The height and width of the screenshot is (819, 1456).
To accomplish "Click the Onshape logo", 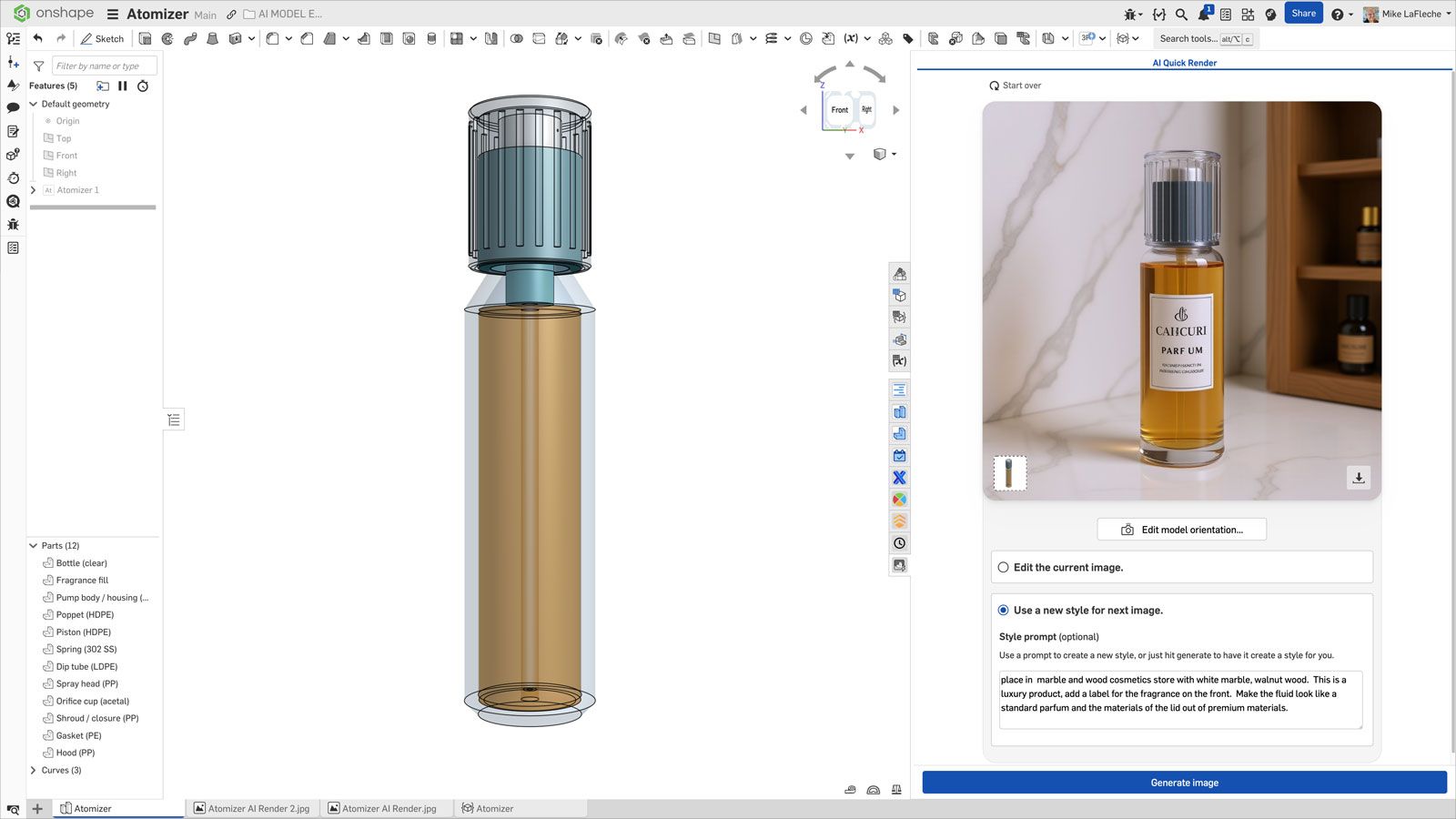I will click(x=53, y=14).
